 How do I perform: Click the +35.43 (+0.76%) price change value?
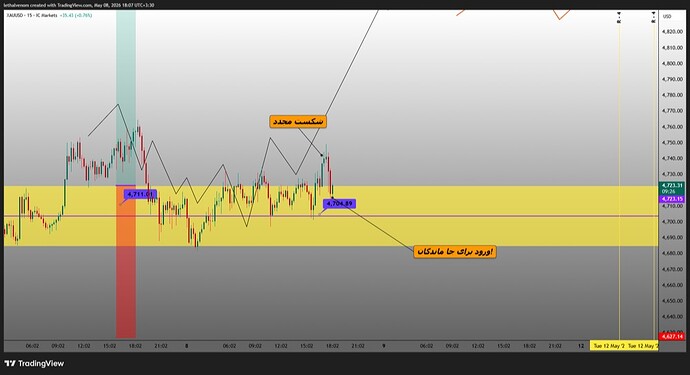point(76,15)
